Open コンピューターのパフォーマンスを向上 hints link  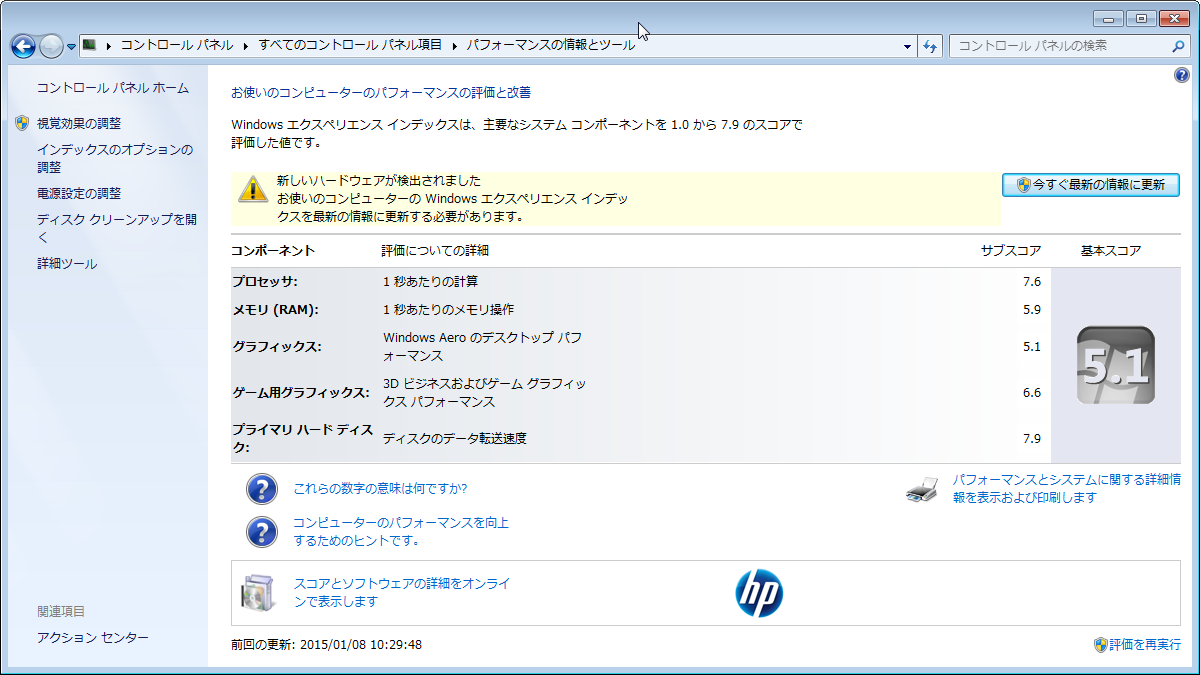pos(401,531)
